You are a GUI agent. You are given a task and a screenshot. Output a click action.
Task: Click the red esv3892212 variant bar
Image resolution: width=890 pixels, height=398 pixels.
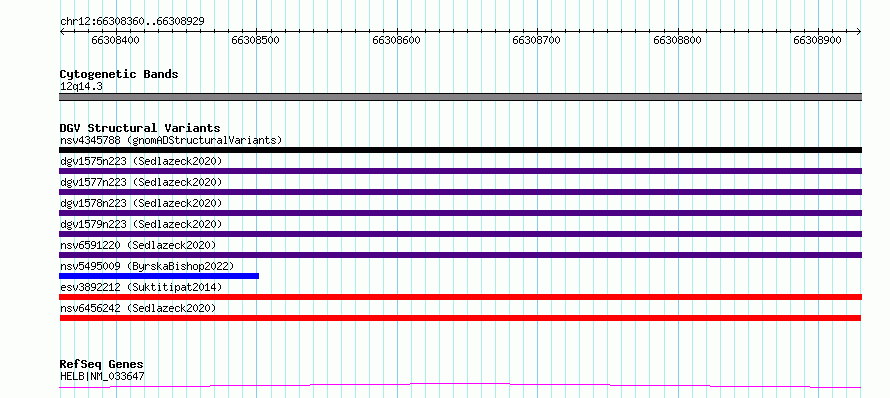[460, 297]
